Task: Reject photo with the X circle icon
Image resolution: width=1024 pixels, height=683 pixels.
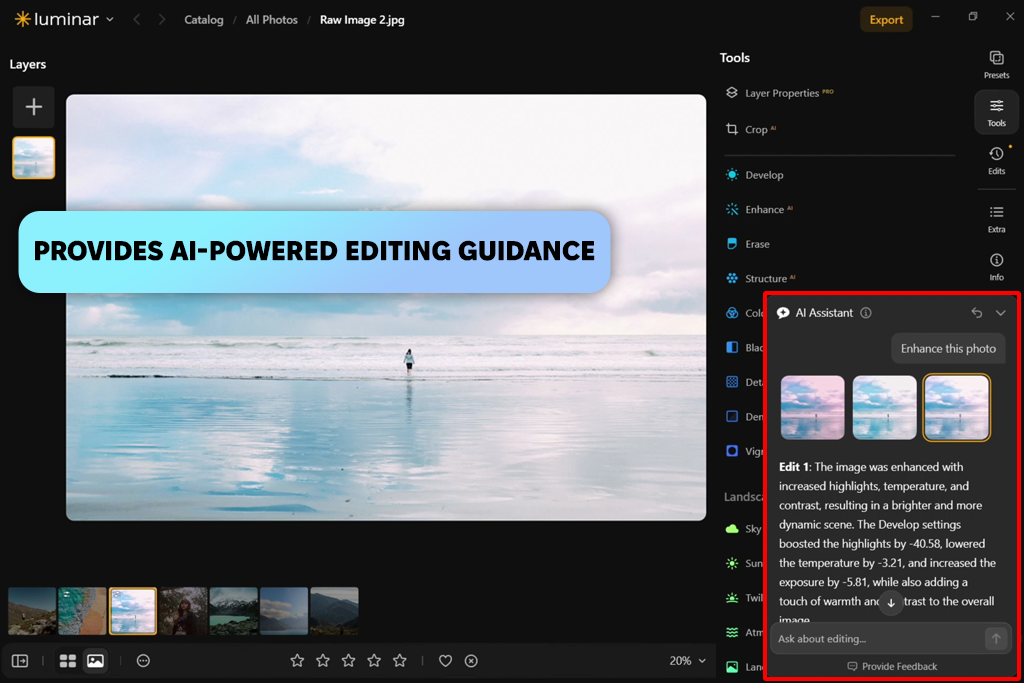Action: coord(471,661)
